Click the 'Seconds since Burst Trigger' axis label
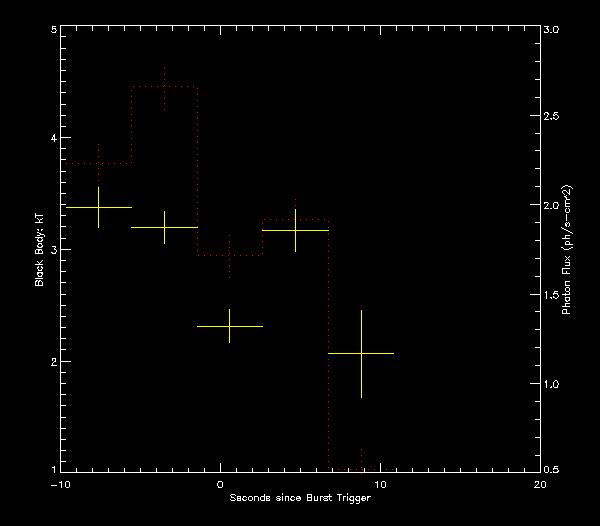 click(x=300, y=498)
